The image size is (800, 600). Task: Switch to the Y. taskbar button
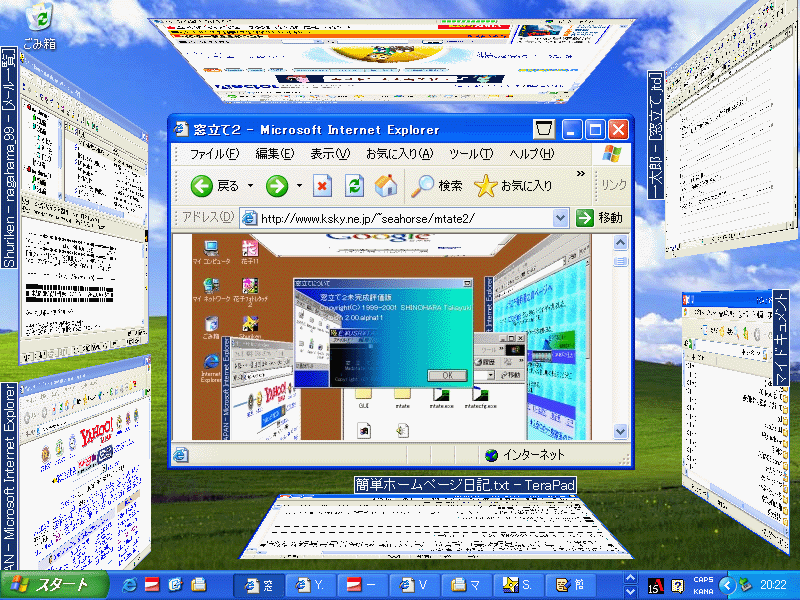[x=310, y=585]
